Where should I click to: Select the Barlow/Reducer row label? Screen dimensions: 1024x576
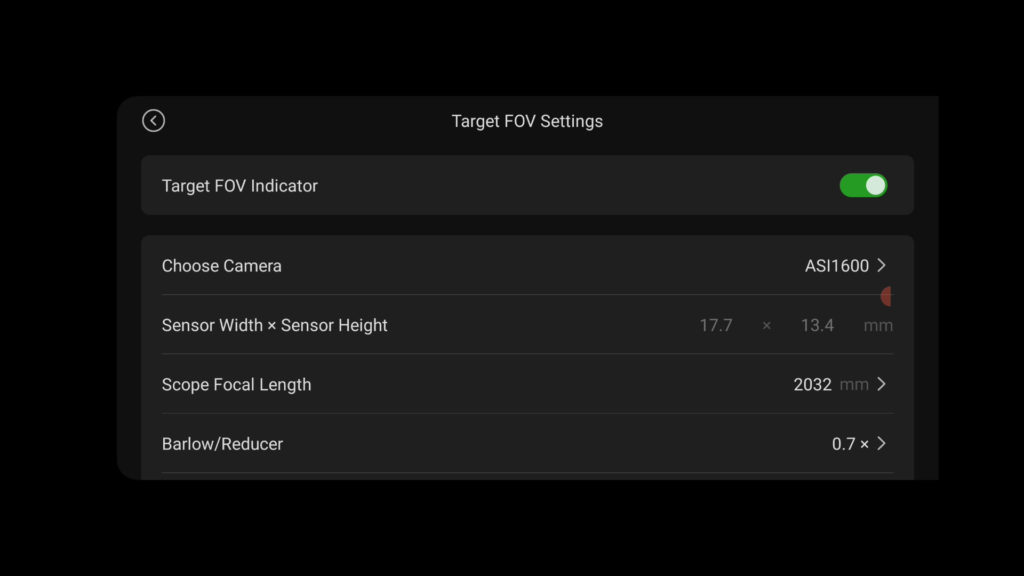tap(222, 444)
